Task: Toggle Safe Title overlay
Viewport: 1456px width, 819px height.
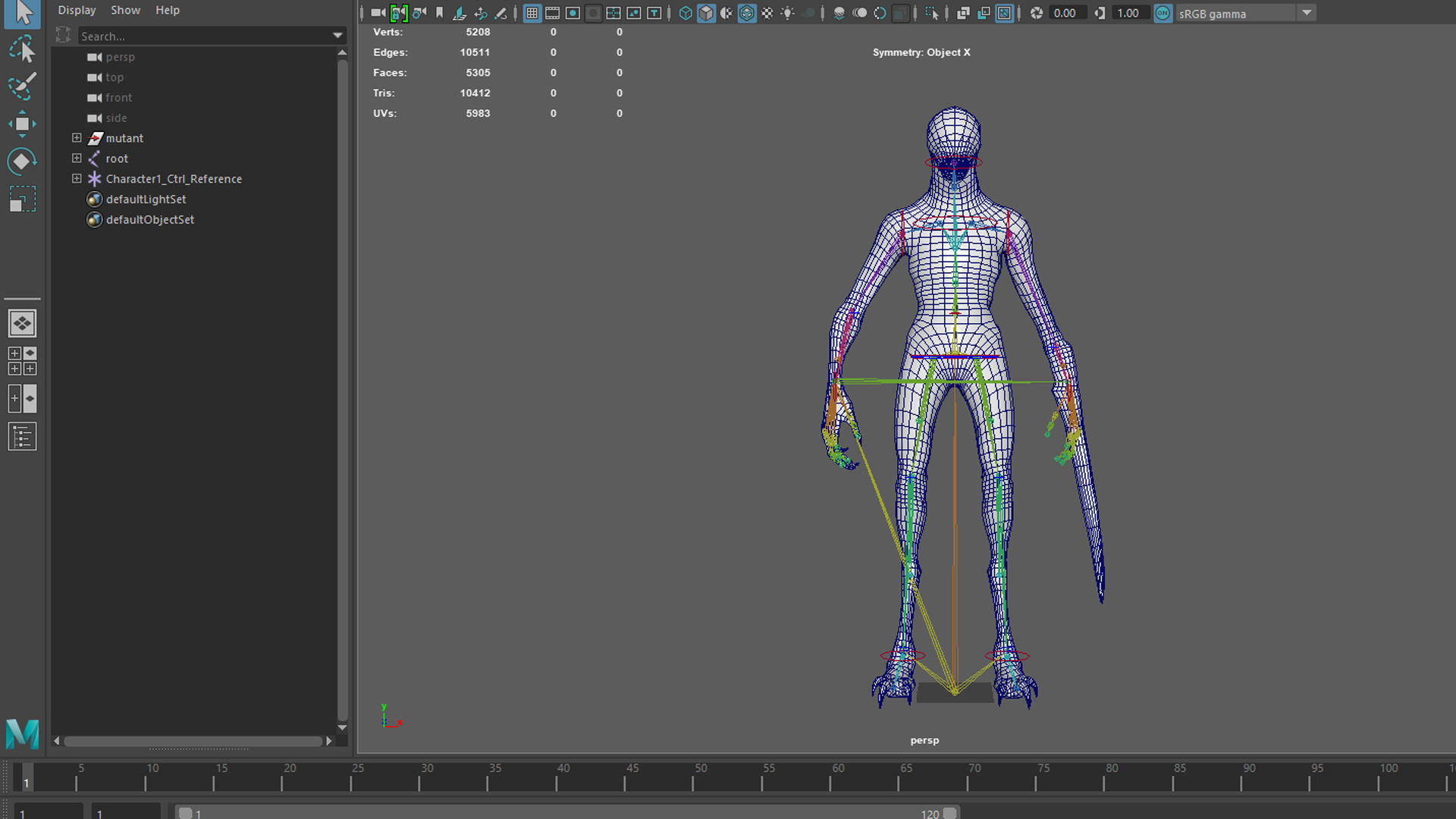Action: [x=654, y=13]
